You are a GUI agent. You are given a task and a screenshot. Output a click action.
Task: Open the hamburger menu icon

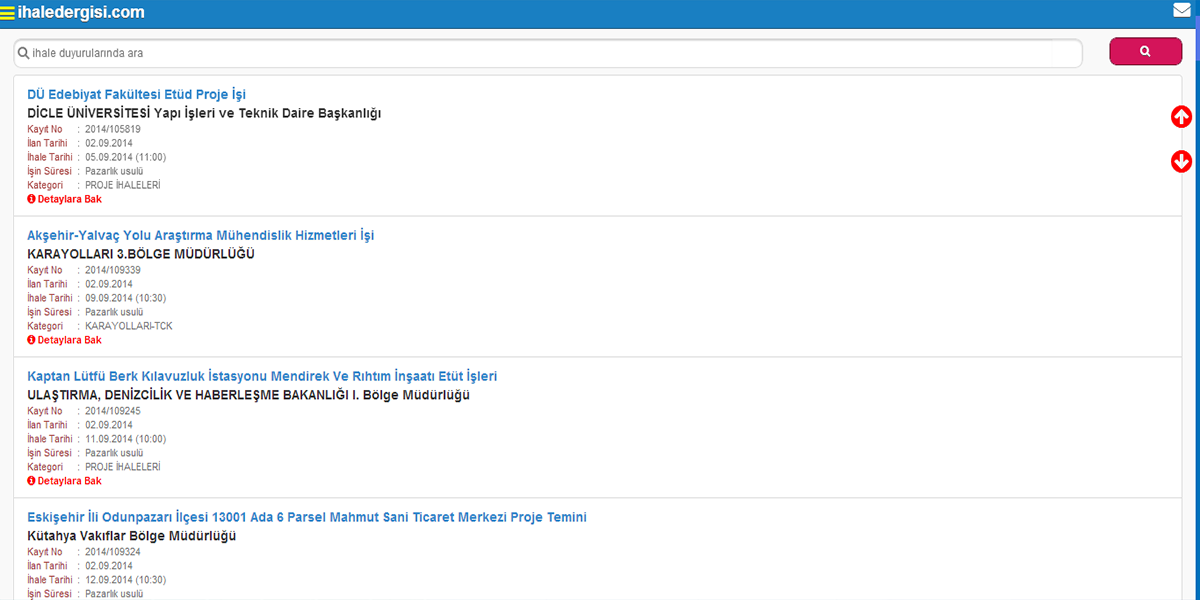point(8,13)
